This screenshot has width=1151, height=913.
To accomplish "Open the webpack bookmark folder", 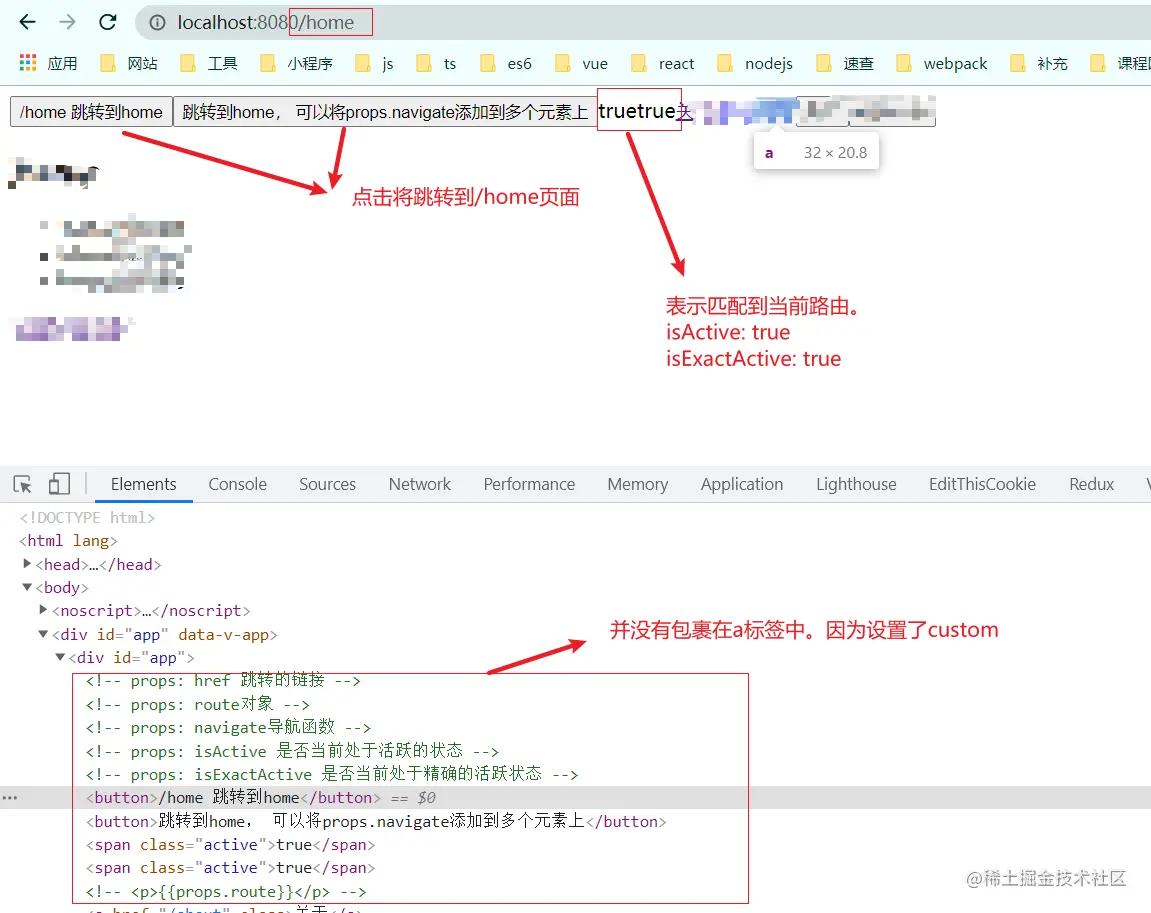I will pyautogui.click(x=943, y=64).
